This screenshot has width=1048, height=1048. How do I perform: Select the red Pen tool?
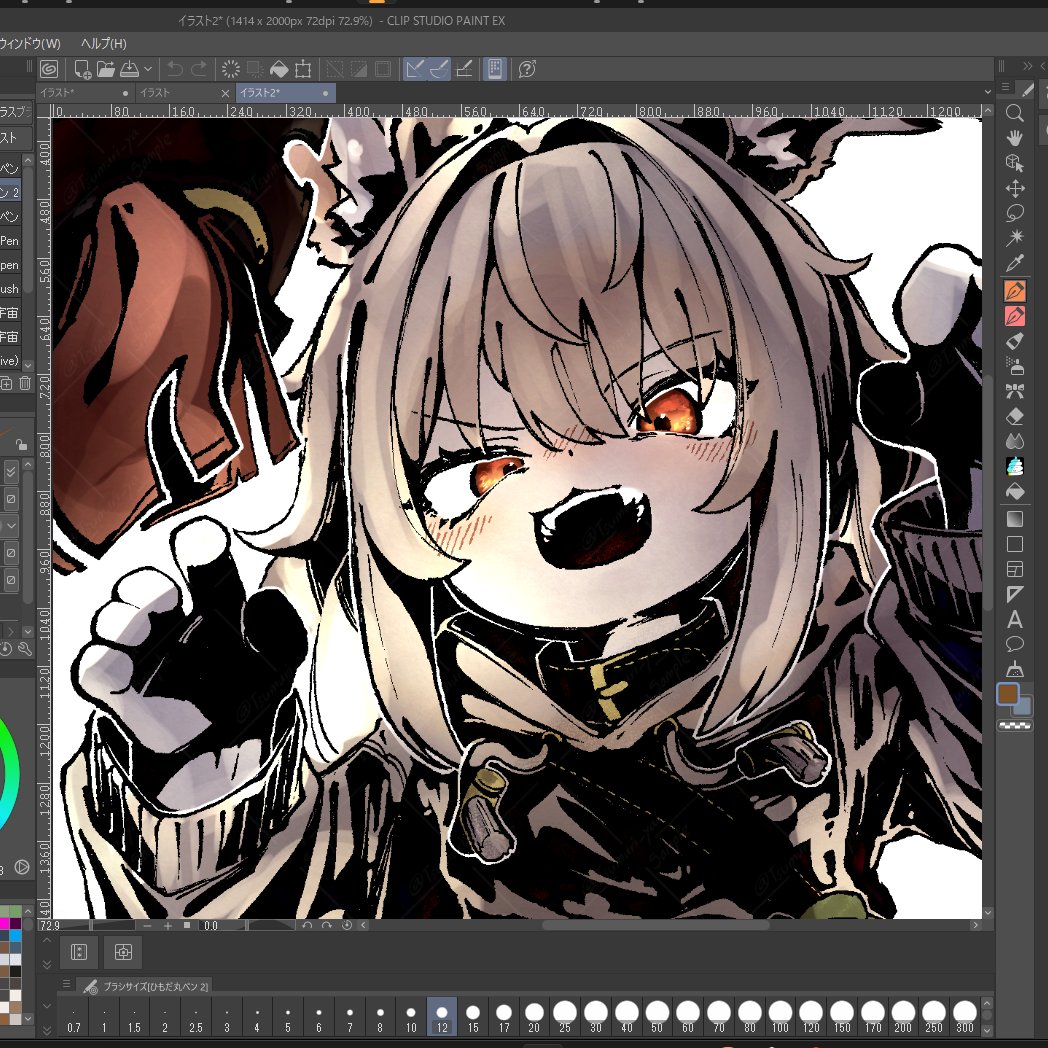coord(1015,315)
